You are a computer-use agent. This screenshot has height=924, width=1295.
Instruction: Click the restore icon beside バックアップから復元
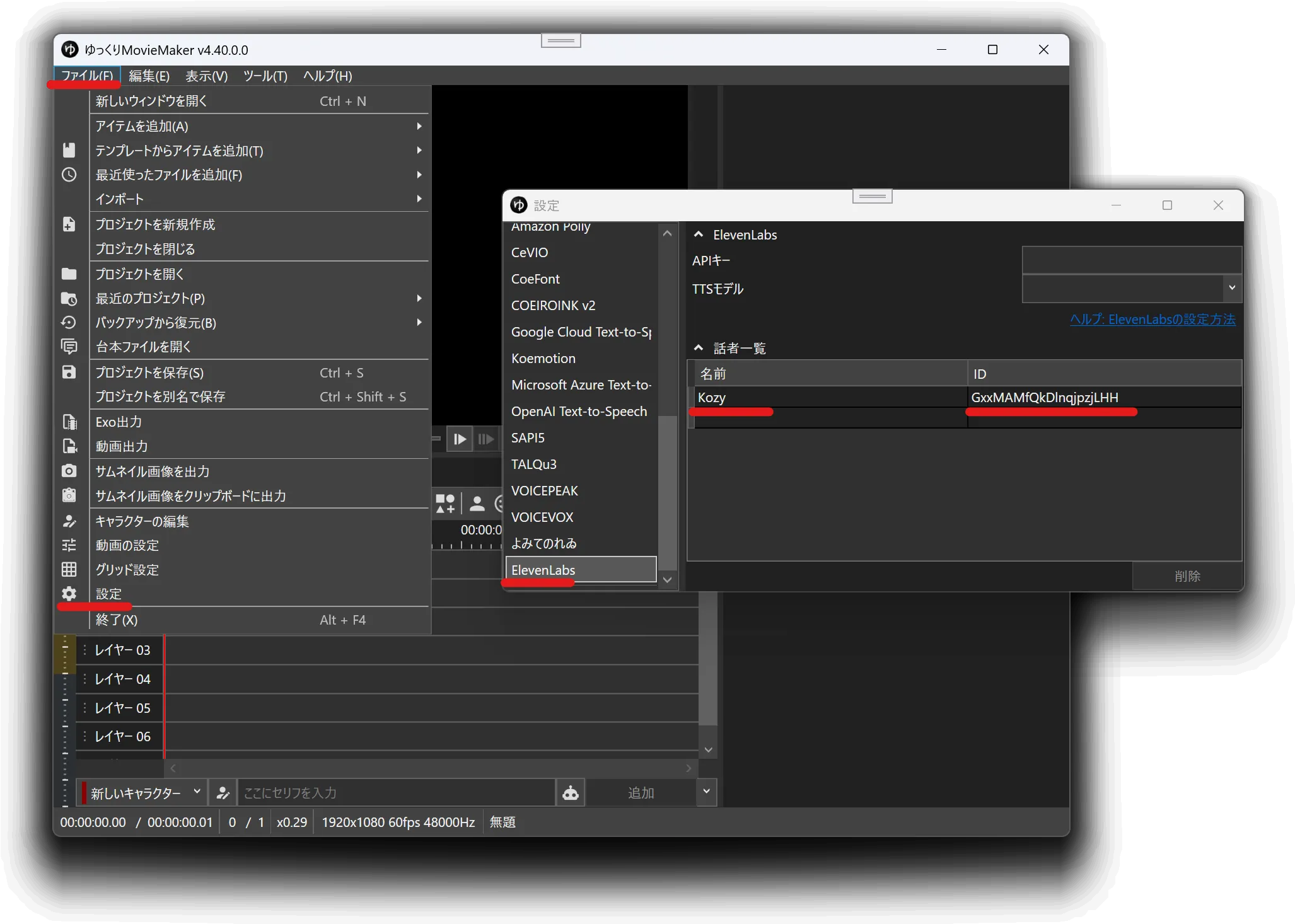[69, 323]
